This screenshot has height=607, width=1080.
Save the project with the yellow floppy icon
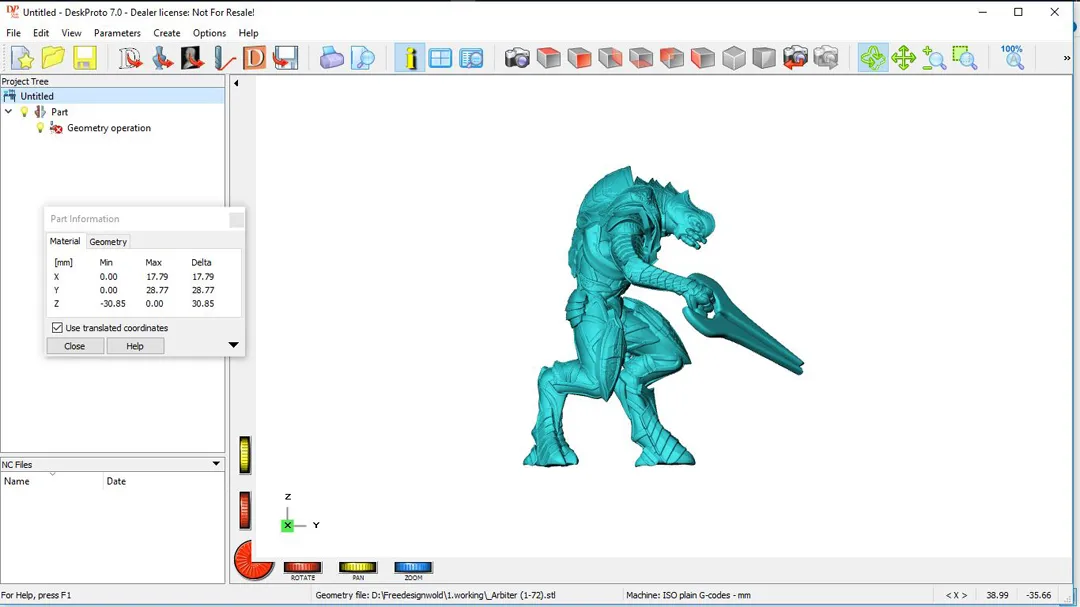[x=85, y=58]
